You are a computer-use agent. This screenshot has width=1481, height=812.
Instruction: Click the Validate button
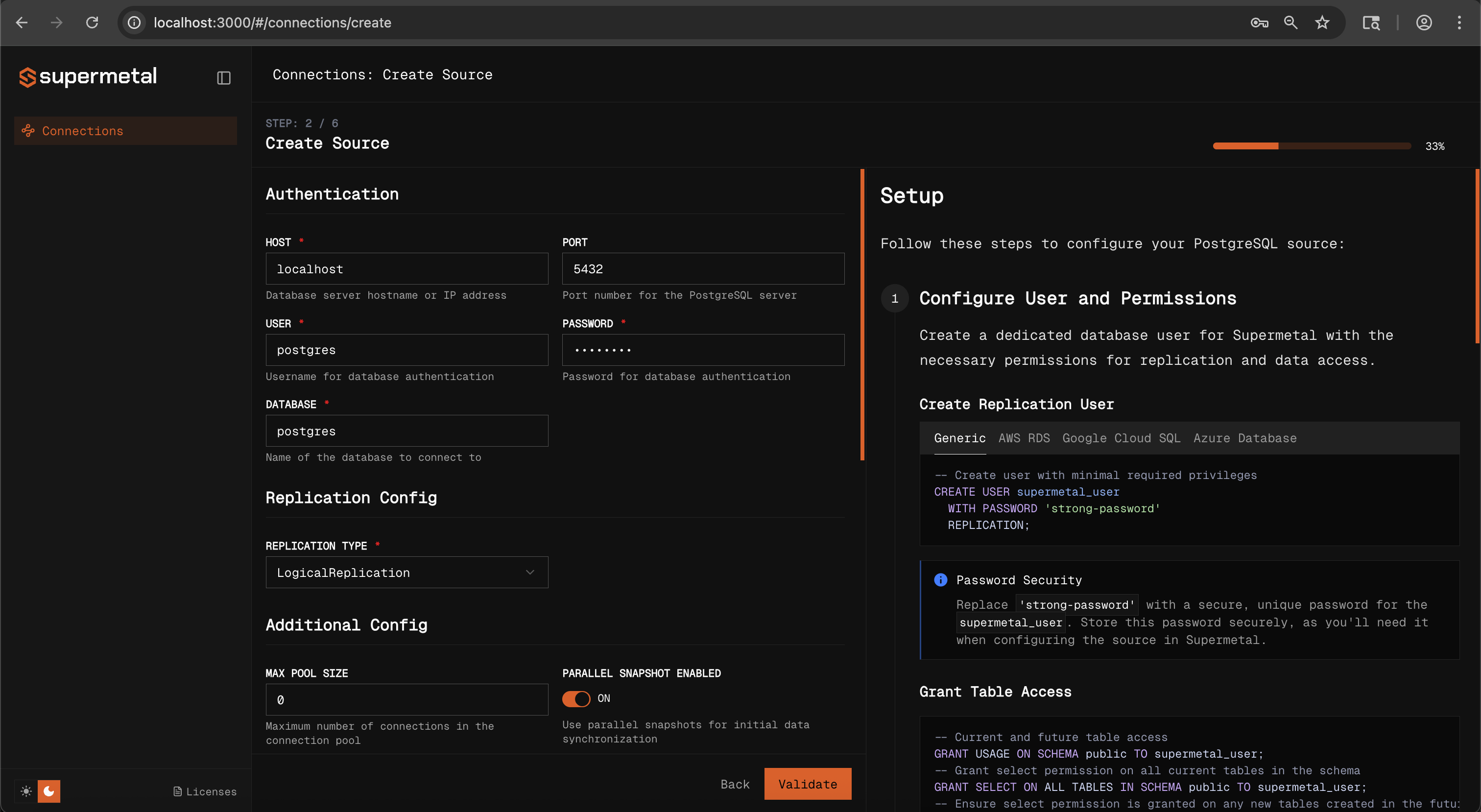point(807,783)
